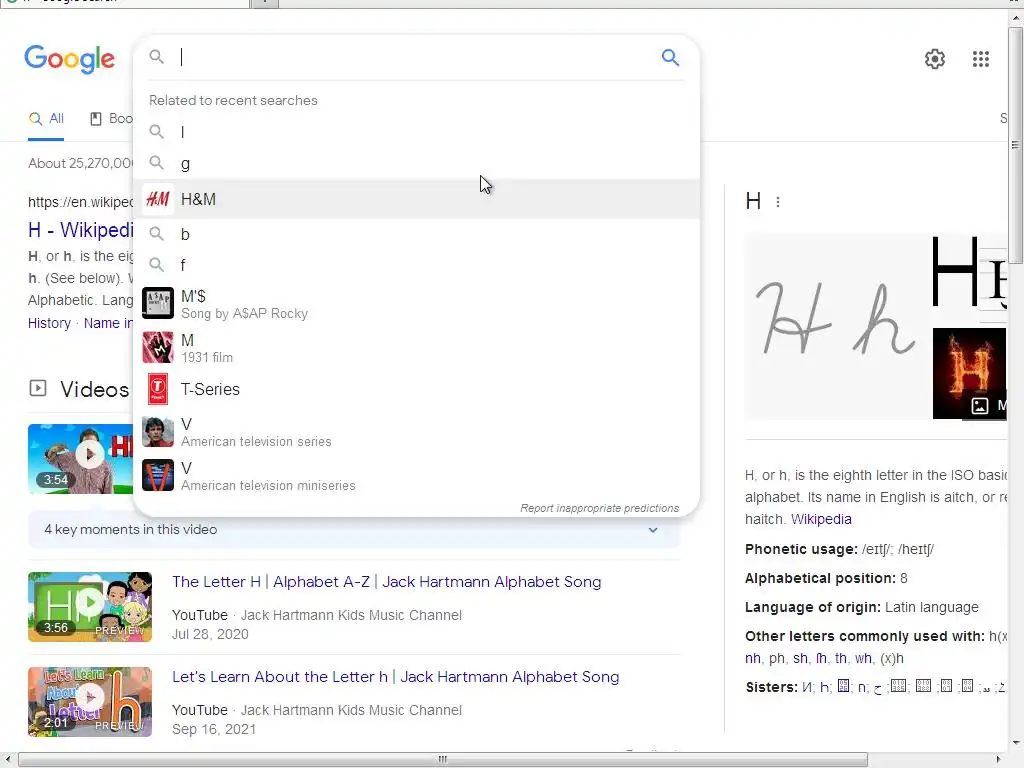
Task: Click the Google logo
Action: (x=69, y=59)
